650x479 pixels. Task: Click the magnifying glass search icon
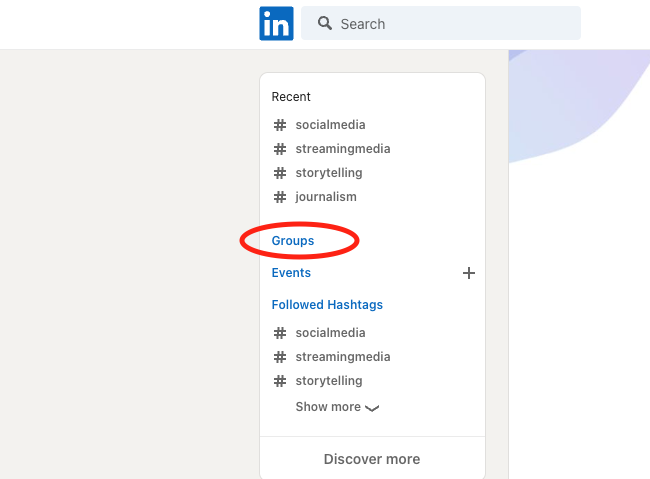(325, 23)
